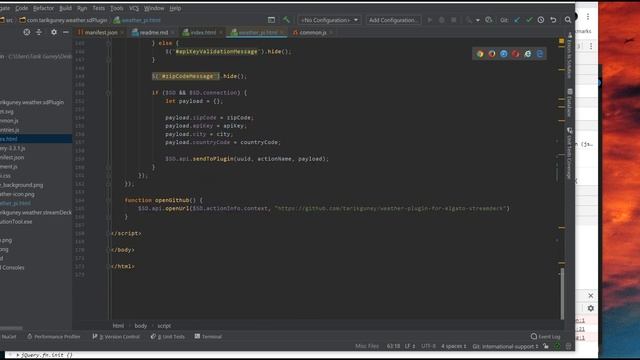Open UTF-8 encoding selector
The image size is (640, 360).
point(428,346)
